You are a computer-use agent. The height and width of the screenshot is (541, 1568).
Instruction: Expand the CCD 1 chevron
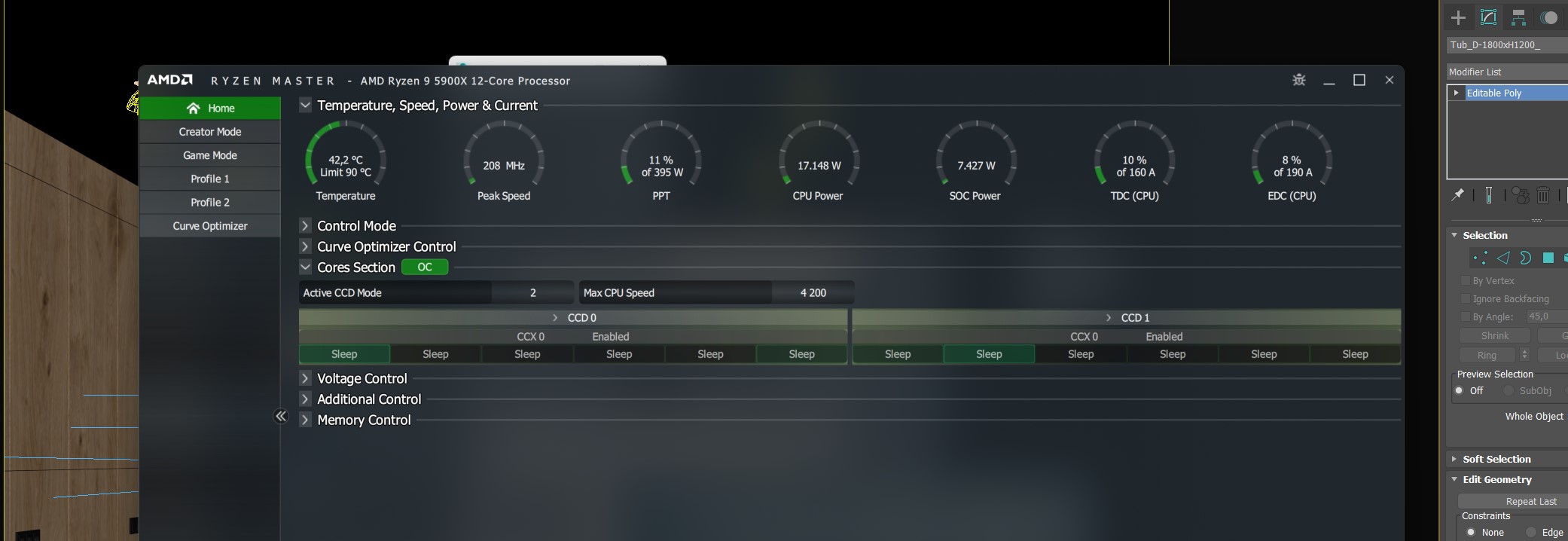1109,318
